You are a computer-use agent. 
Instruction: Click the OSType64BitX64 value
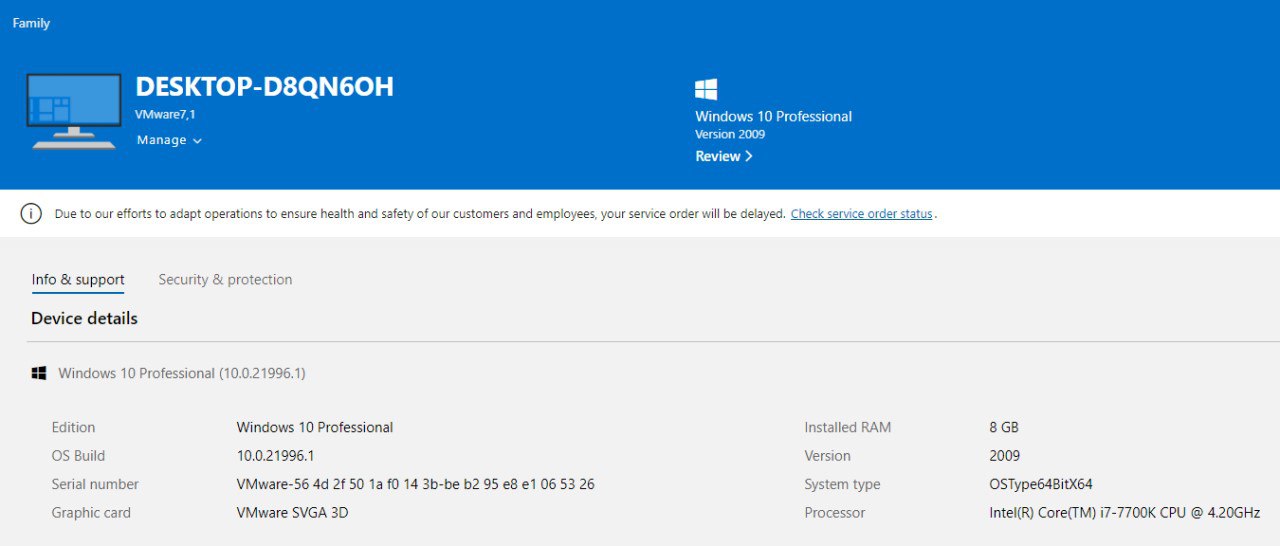1041,484
